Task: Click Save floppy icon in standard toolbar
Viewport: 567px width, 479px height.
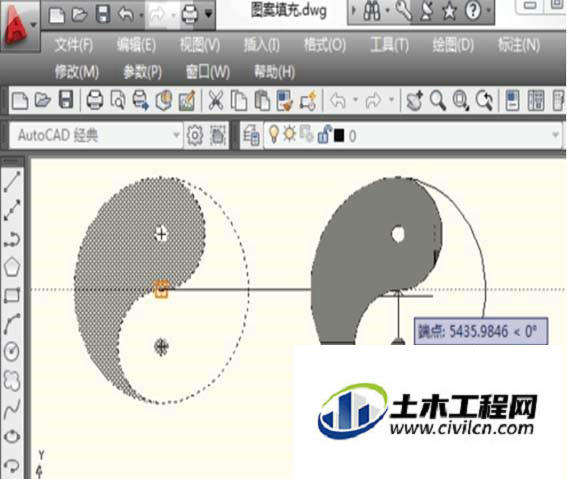Action: 66,99
